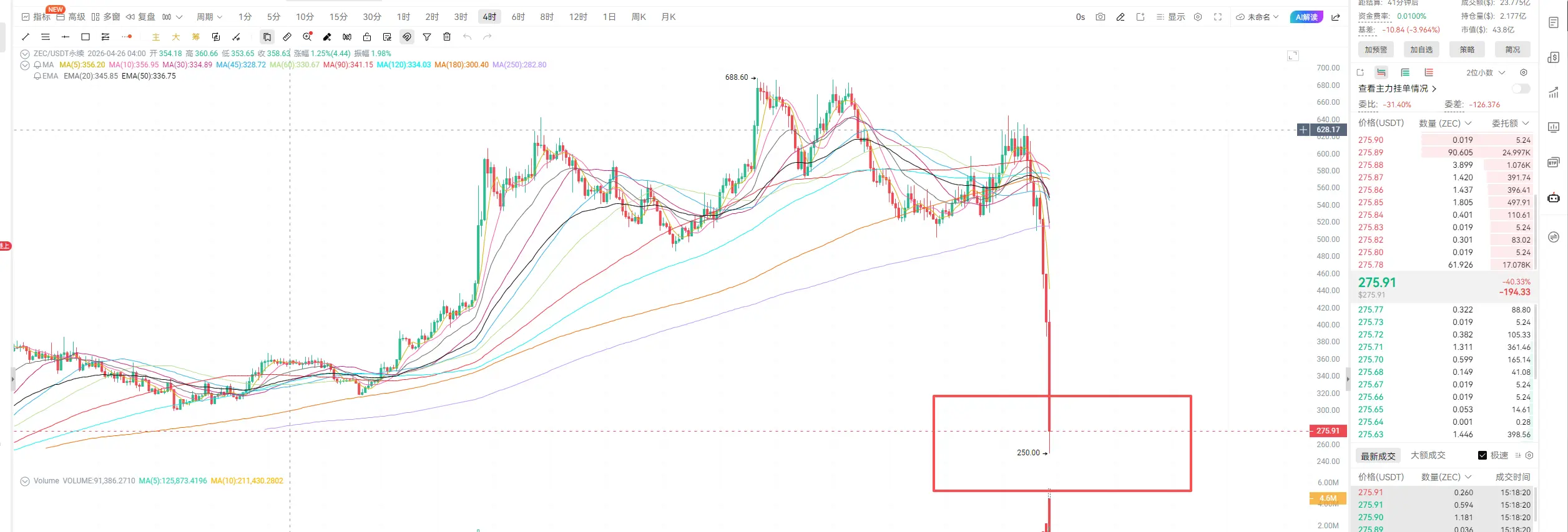
Task: Switch to the 1日 timeframe
Action: click(x=609, y=17)
